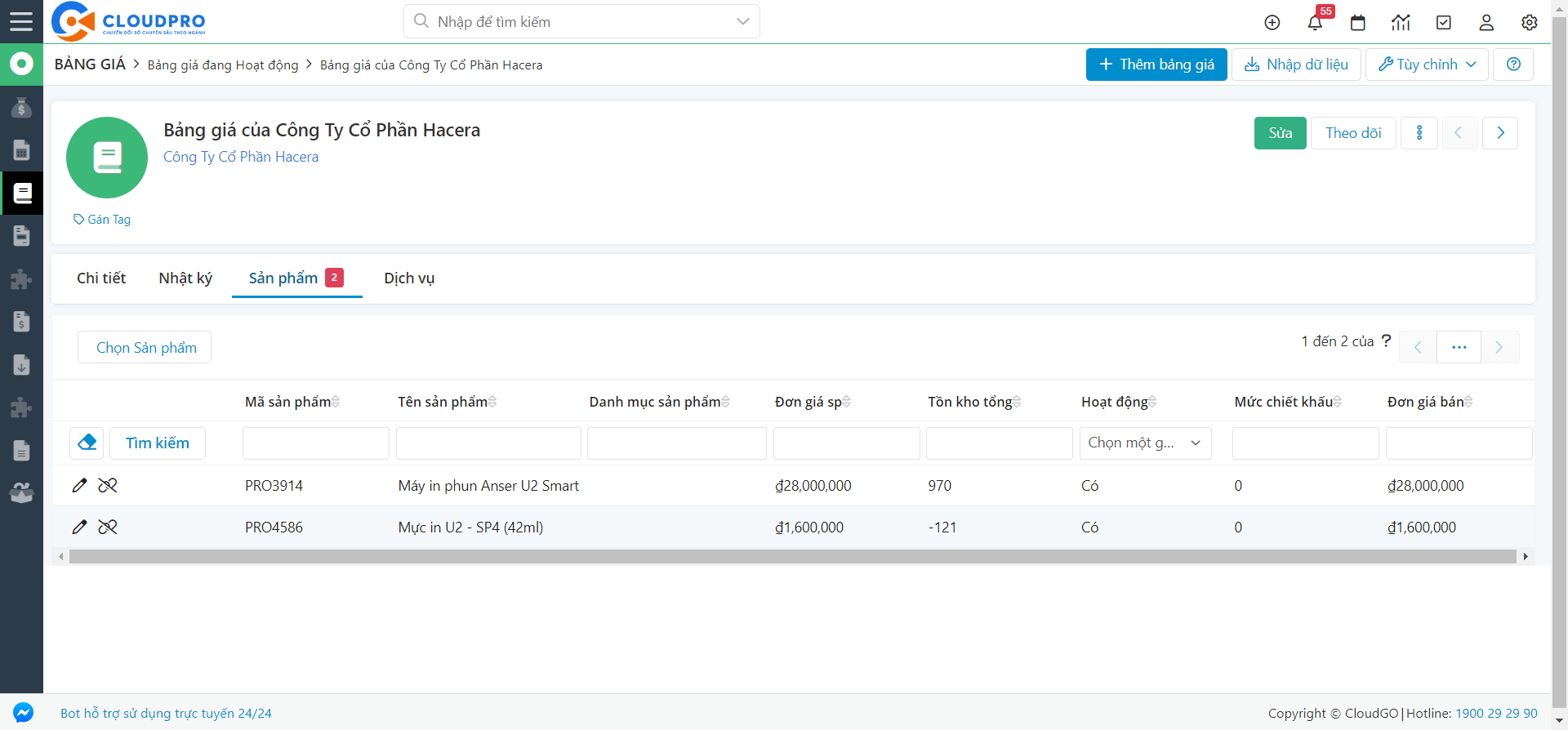Image resolution: width=1568 pixels, height=730 pixels.
Task: Switch to the Nhật ký tab
Action: (185, 278)
